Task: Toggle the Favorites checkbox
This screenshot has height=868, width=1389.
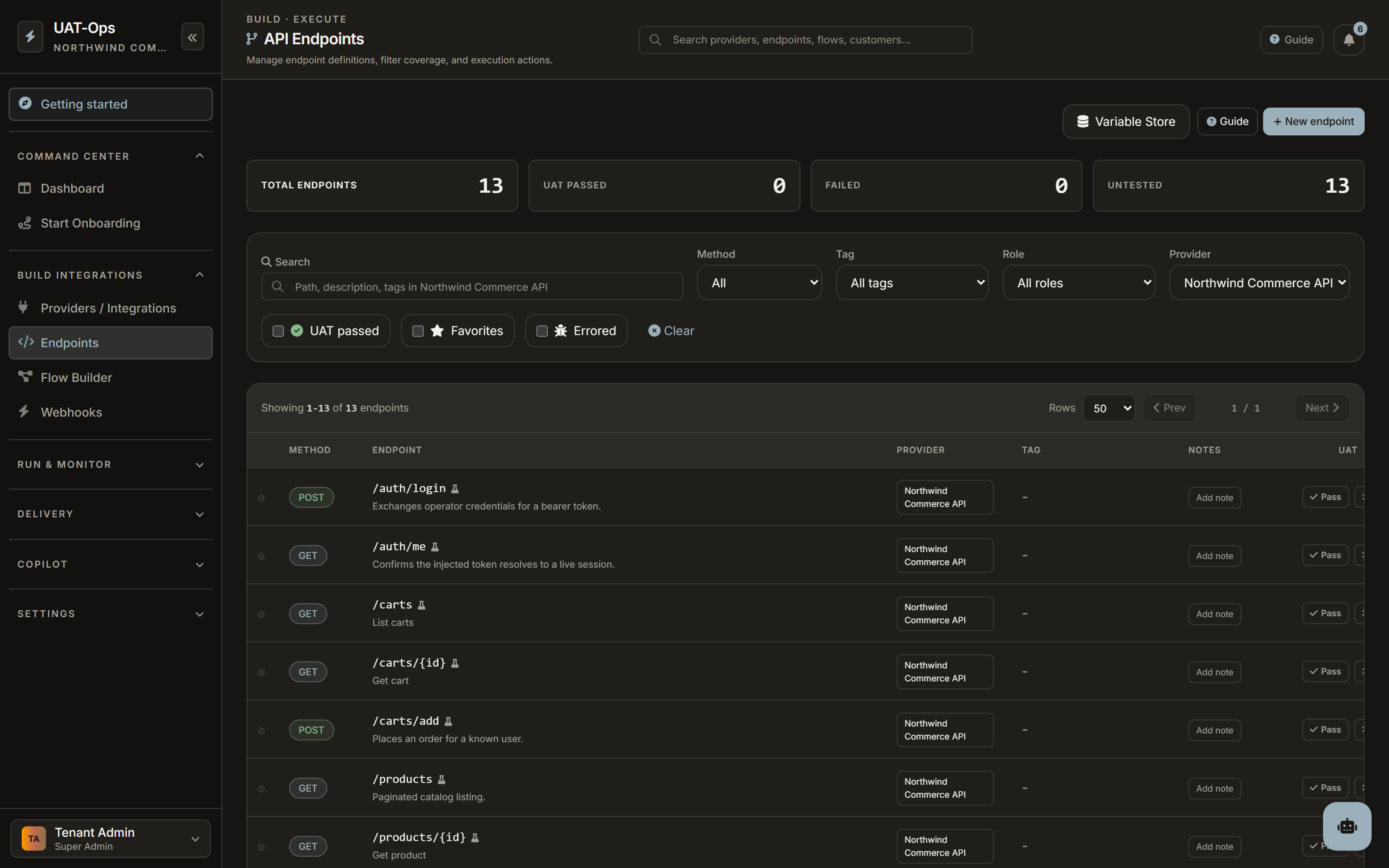Action: [x=418, y=331]
